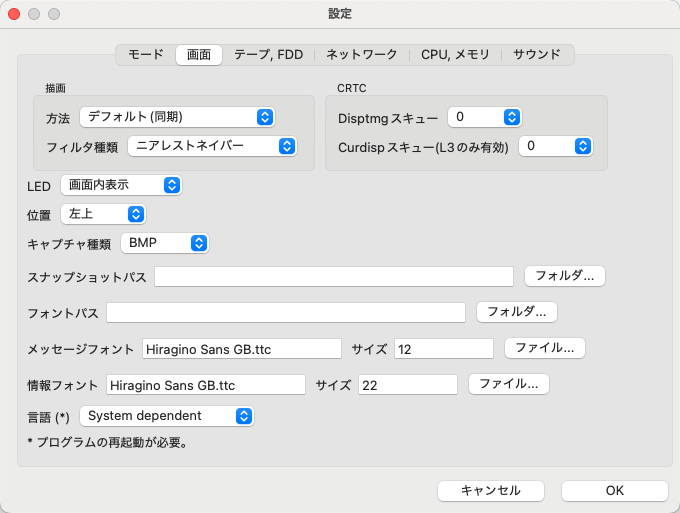
Task: Click the メッセージフォント size field
Action: pos(443,349)
